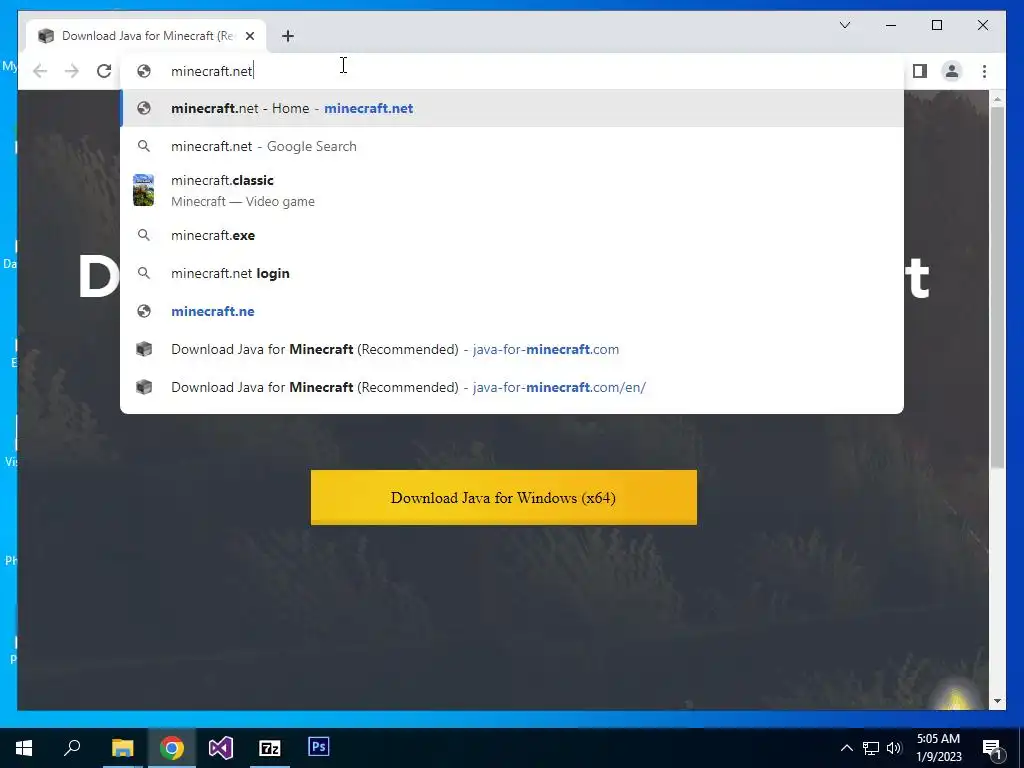Reload the current page
The width and height of the screenshot is (1024, 768).
pos(104,71)
